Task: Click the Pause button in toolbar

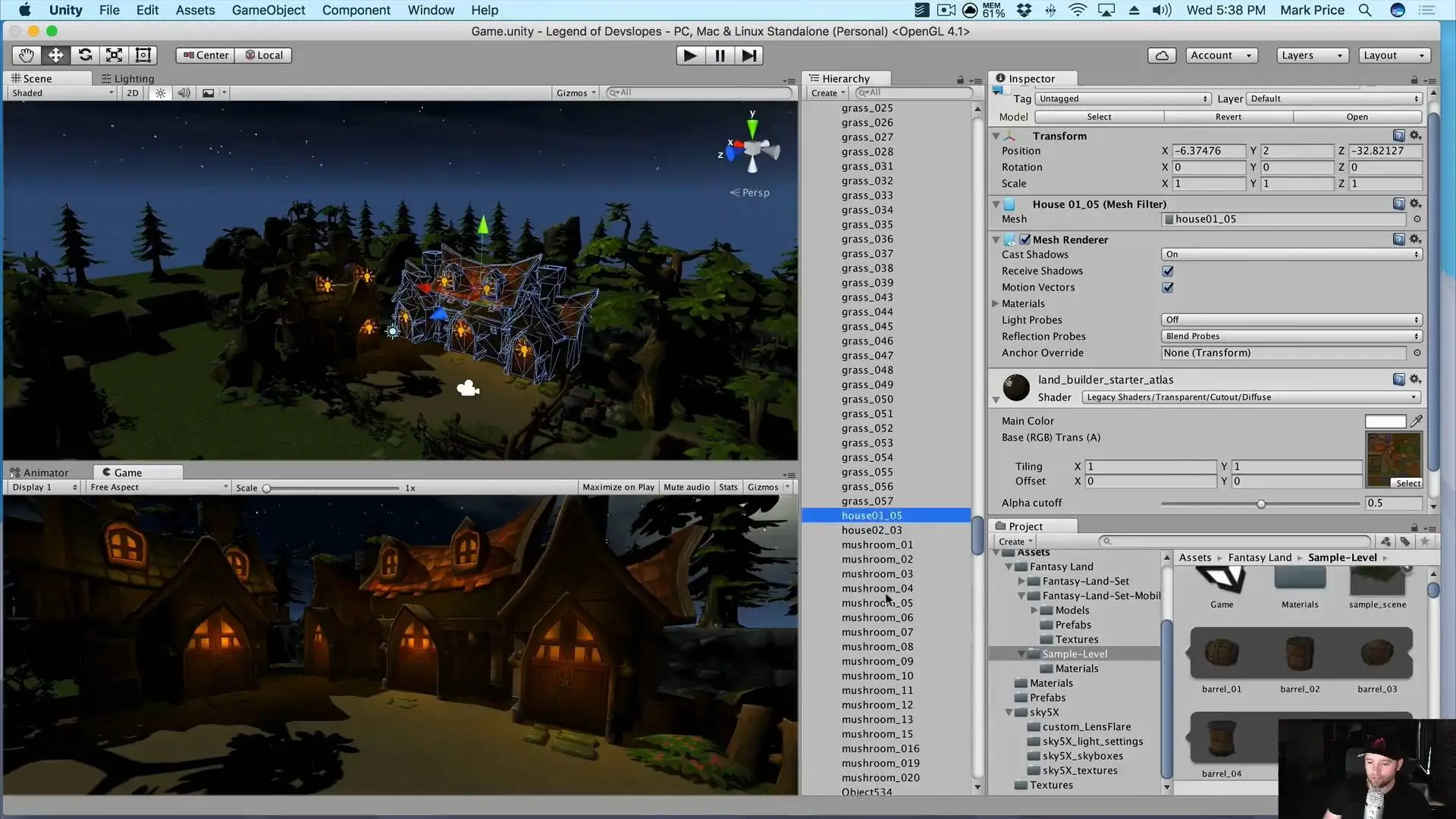Action: point(718,55)
